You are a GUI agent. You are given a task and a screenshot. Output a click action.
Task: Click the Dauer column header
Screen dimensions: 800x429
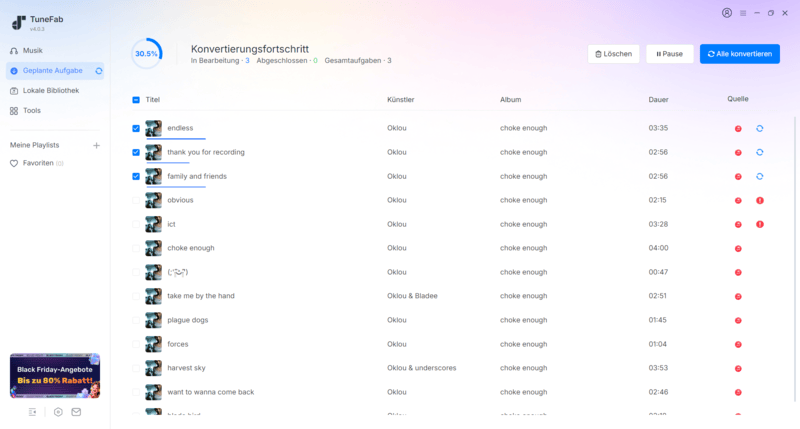pyautogui.click(x=658, y=100)
